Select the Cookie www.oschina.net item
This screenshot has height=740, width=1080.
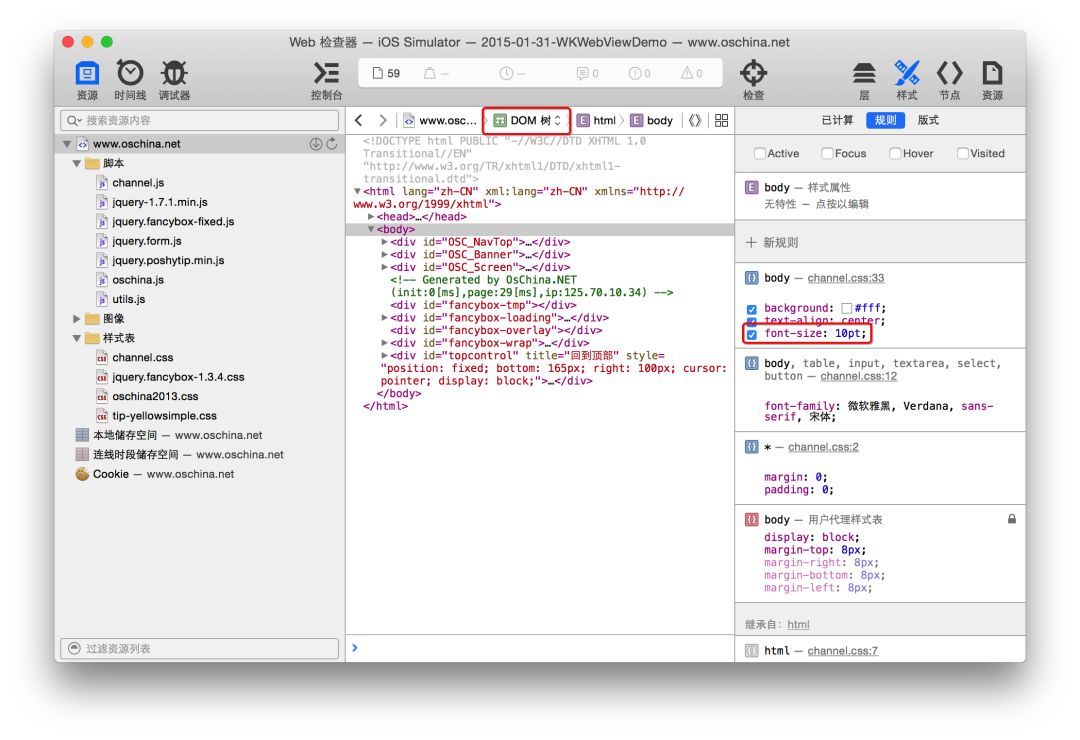point(155,474)
